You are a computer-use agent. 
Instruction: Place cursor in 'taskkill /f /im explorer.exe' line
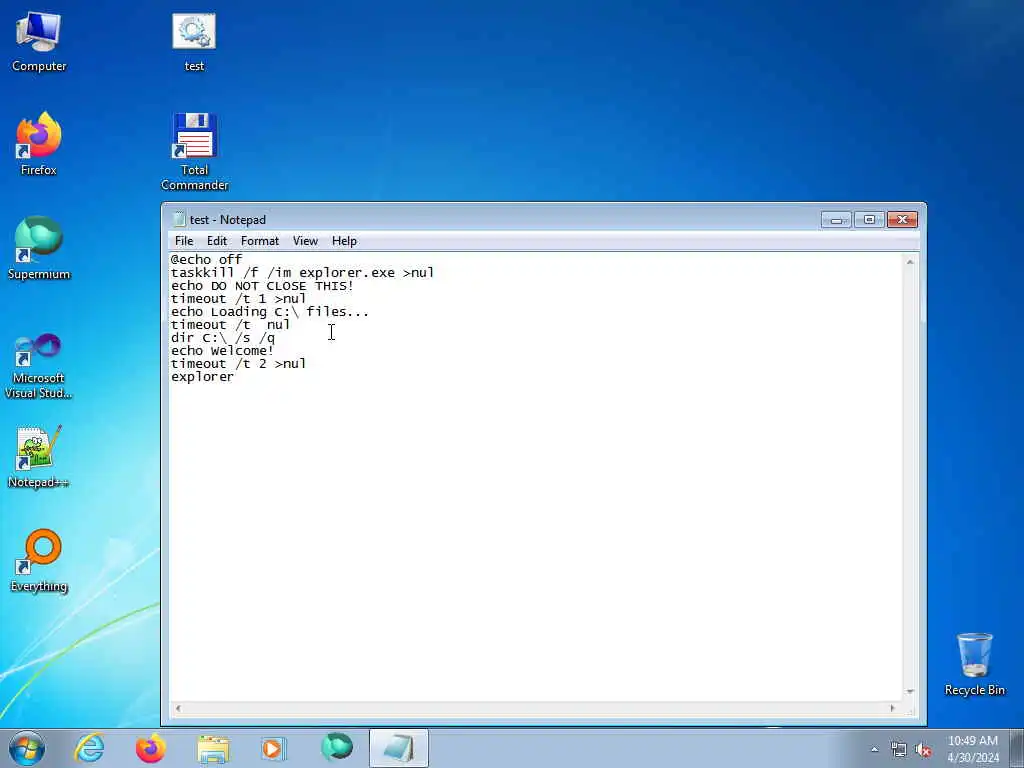[x=302, y=273]
